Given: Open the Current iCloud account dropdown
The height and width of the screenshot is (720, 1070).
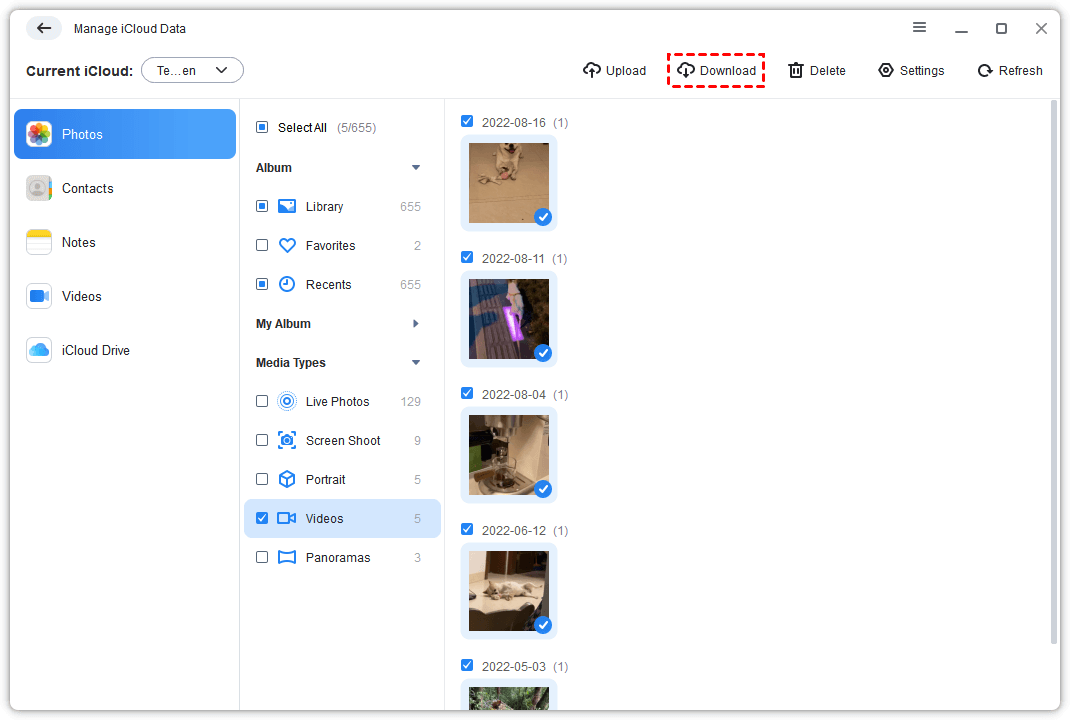Looking at the screenshot, I should pos(192,70).
